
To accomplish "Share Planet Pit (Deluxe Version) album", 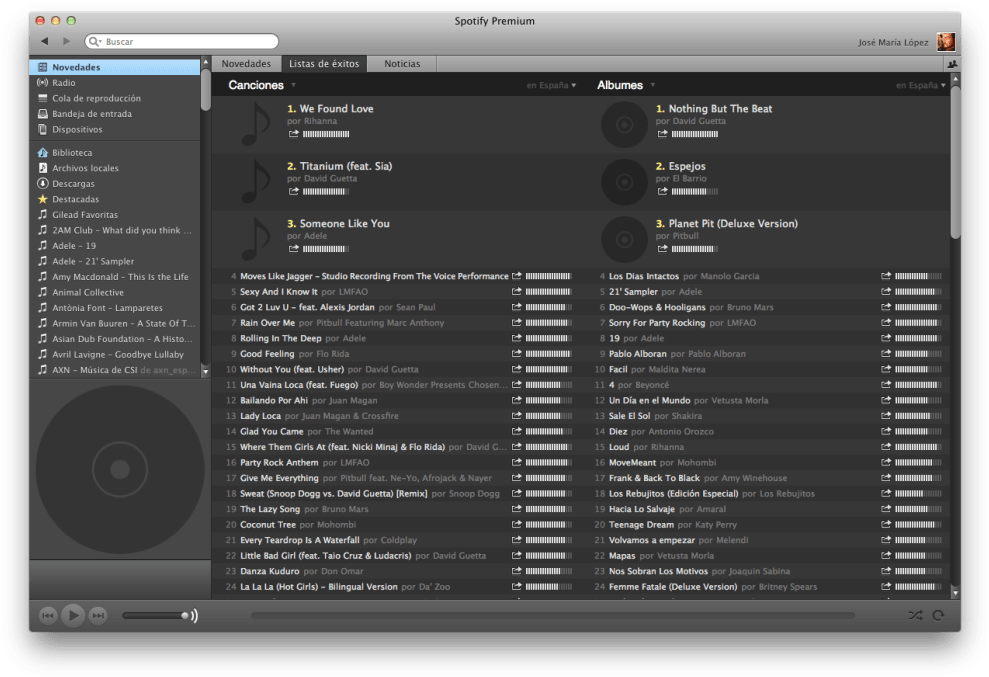I will [662, 249].
